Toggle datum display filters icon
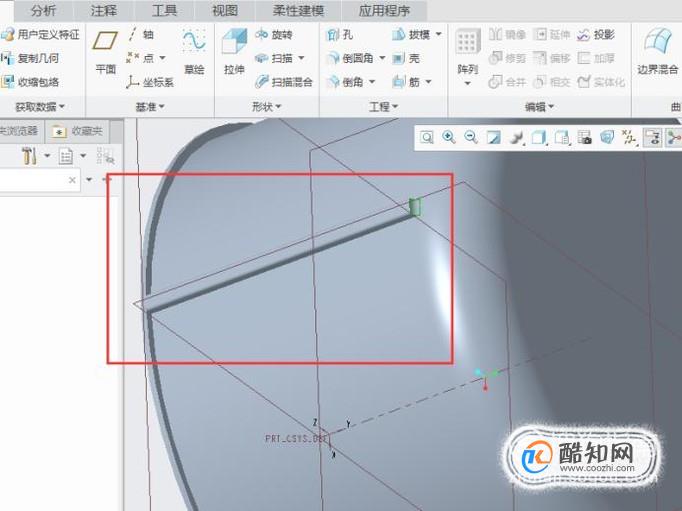This screenshot has height=511, width=682. tap(629, 138)
